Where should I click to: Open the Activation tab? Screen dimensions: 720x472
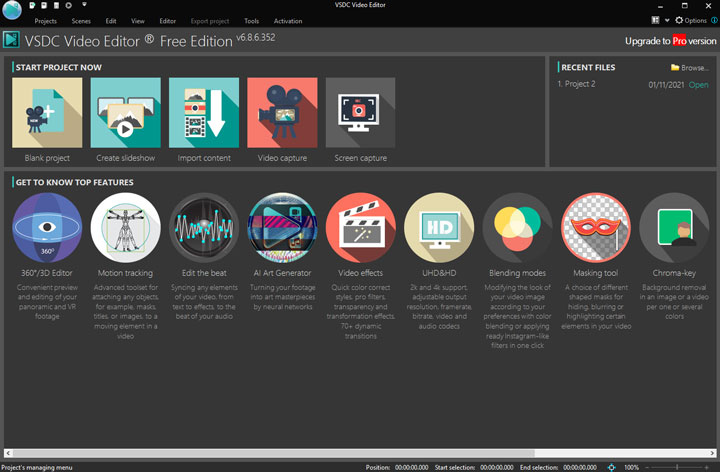288,21
